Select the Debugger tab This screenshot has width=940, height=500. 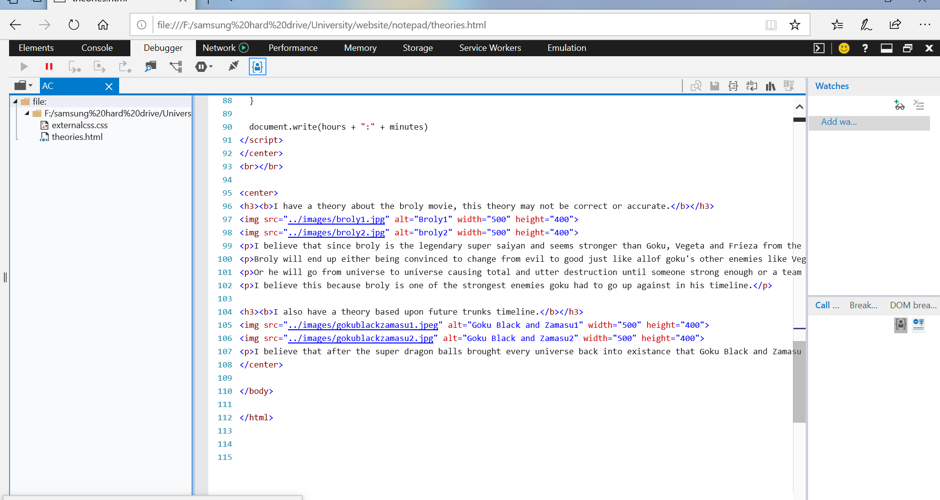click(163, 48)
